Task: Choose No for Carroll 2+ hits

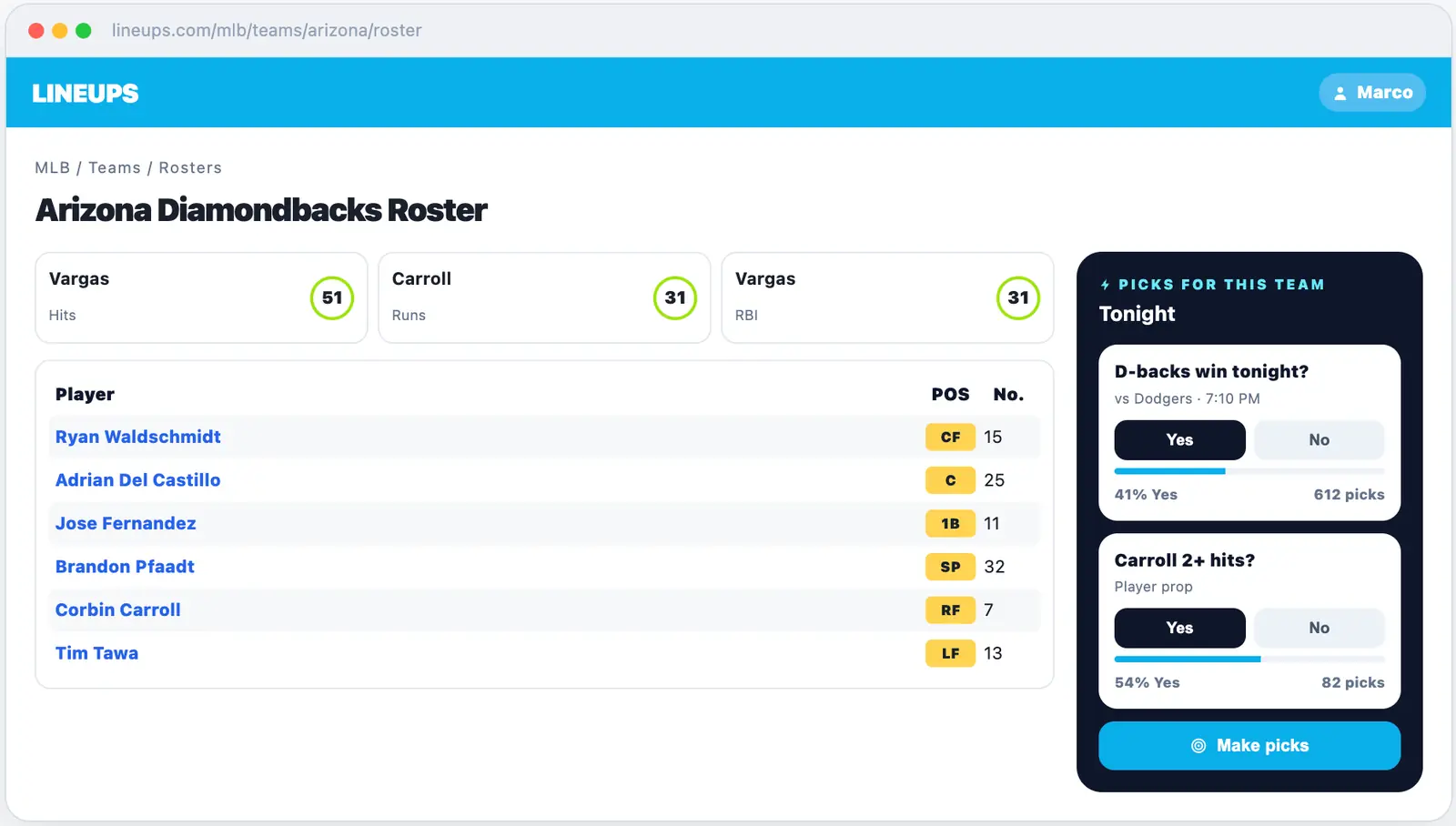Action: 1319,629
